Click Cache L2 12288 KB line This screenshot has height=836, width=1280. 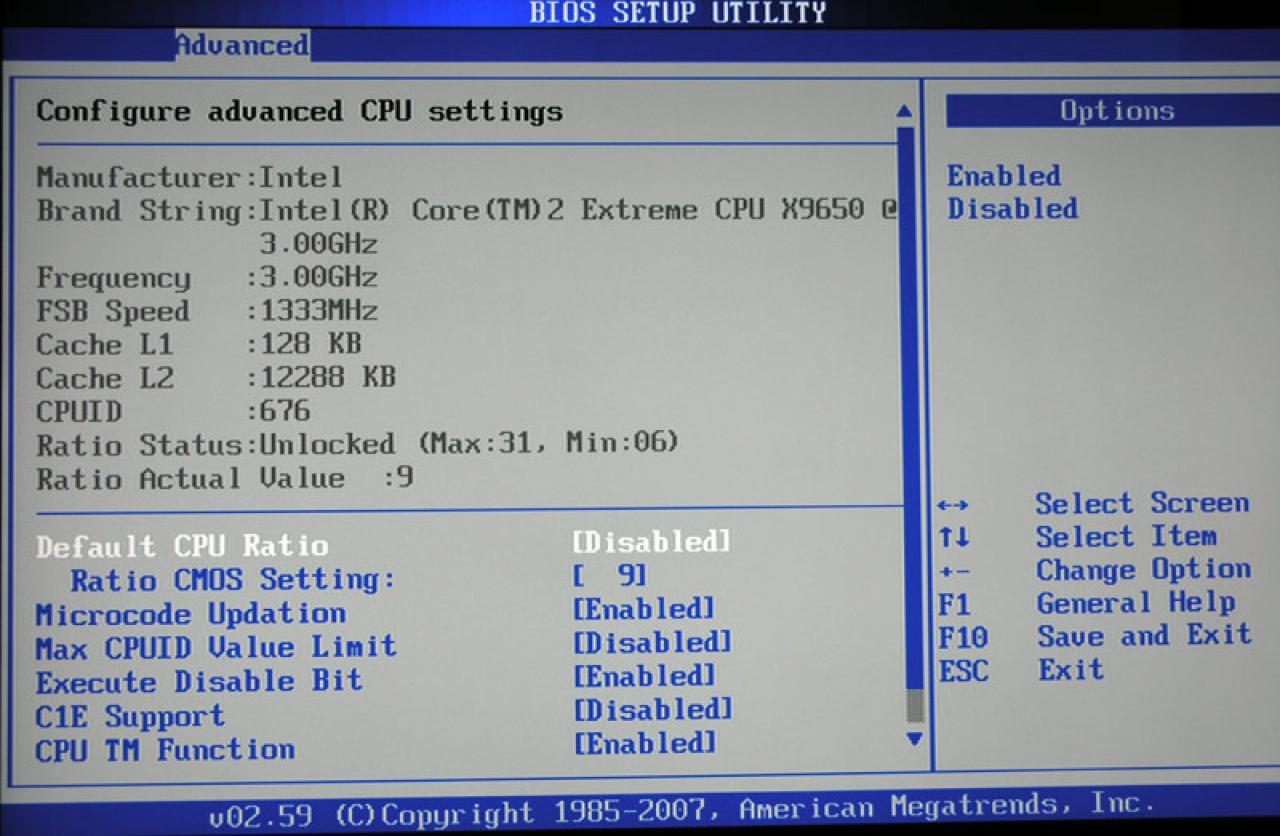pos(216,378)
